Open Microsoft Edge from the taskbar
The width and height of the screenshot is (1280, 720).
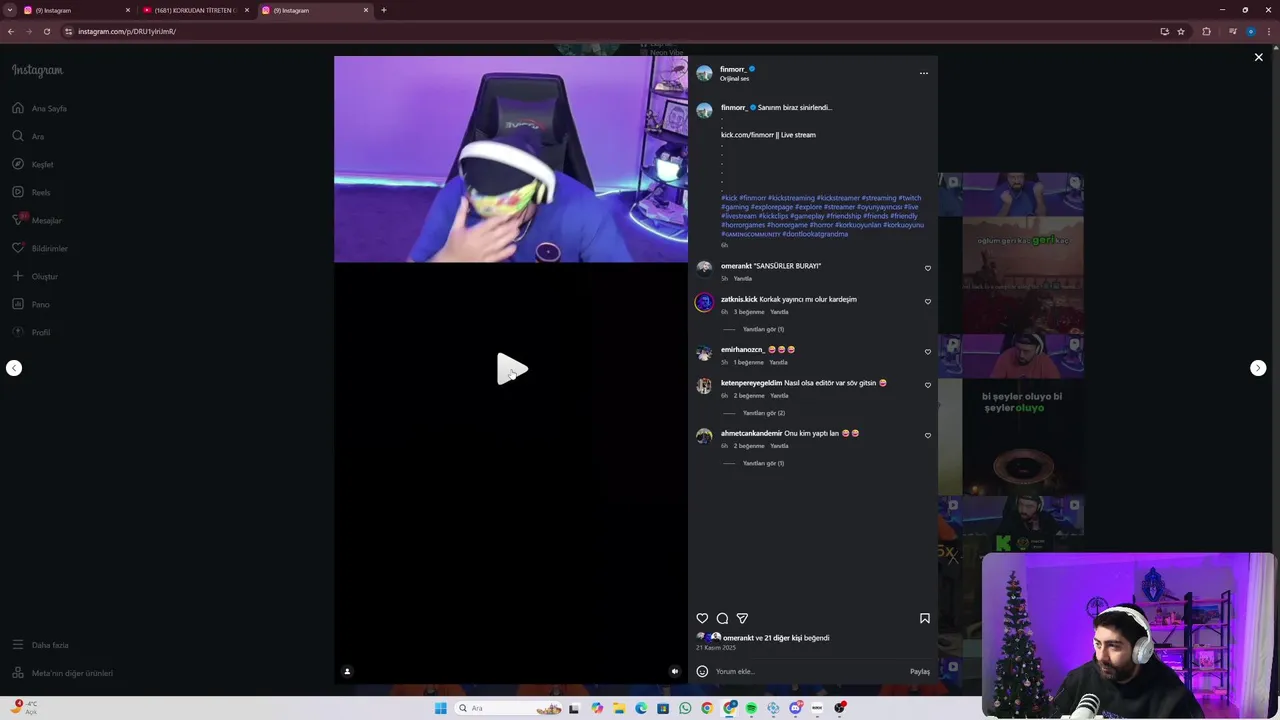[x=641, y=708]
